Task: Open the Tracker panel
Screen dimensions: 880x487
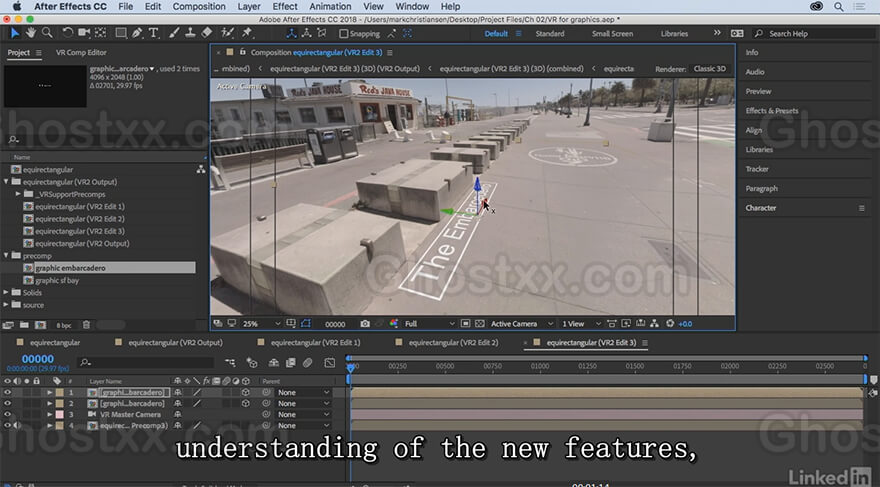Action: click(757, 169)
